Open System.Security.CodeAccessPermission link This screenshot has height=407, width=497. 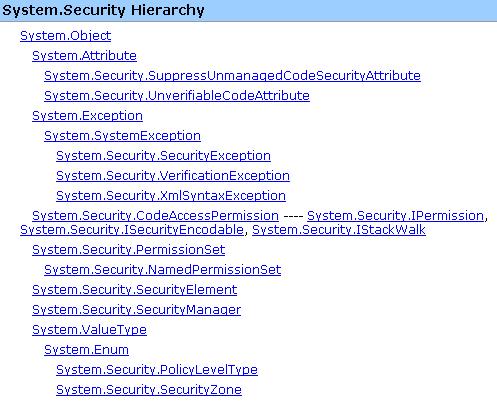pyautogui.click(x=155, y=216)
